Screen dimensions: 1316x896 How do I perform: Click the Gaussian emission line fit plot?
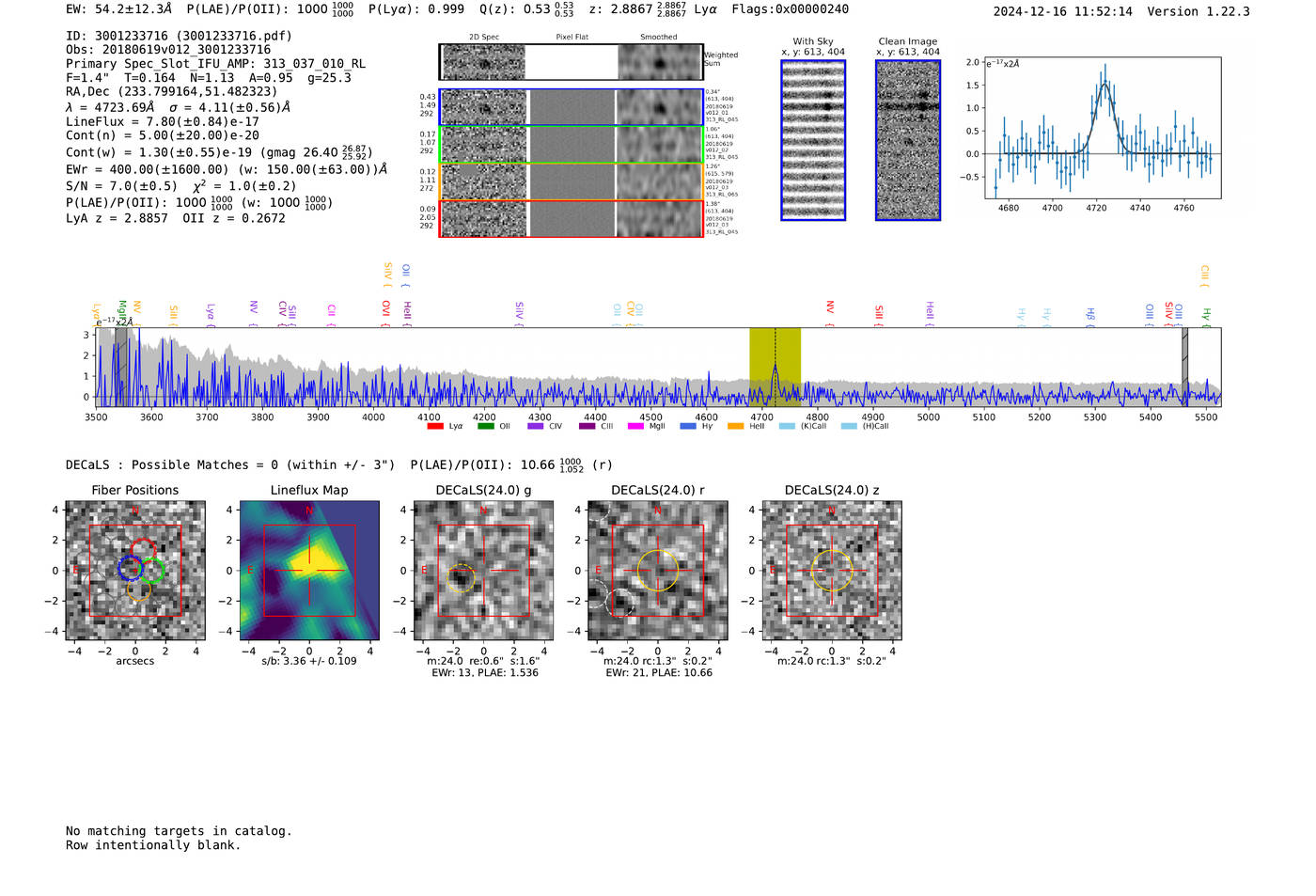click(1102, 128)
